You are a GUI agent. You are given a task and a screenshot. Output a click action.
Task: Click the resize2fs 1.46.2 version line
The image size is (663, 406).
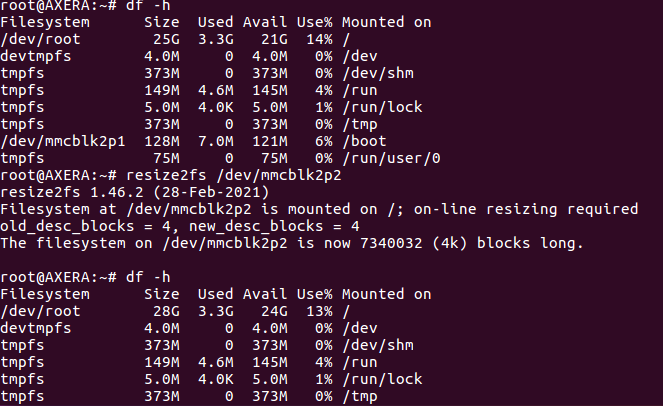click(x=134, y=192)
